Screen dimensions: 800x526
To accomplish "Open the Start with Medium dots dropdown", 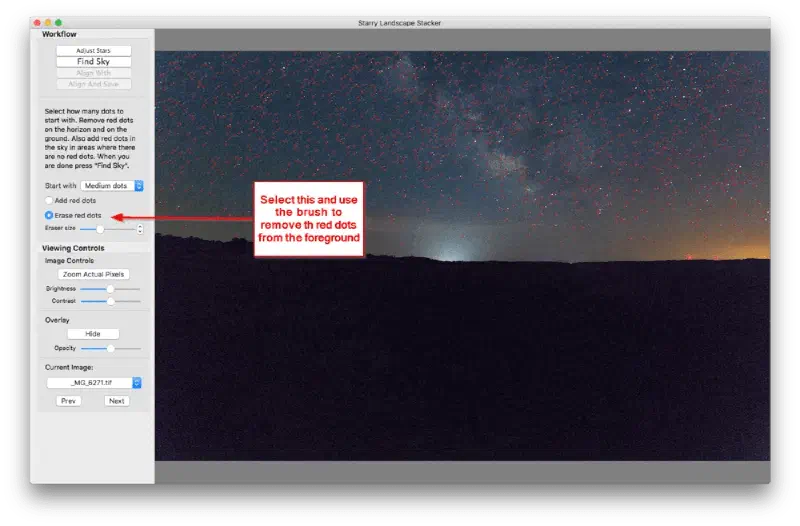I will coord(112,186).
